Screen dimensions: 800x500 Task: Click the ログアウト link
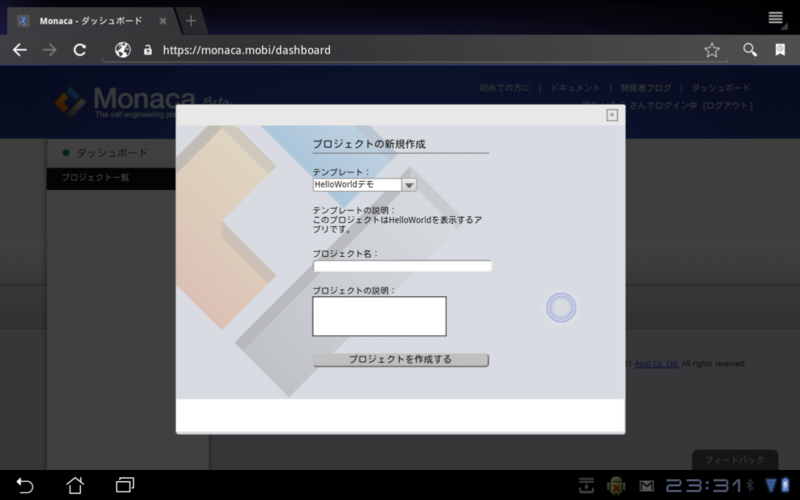click(x=727, y=106)
